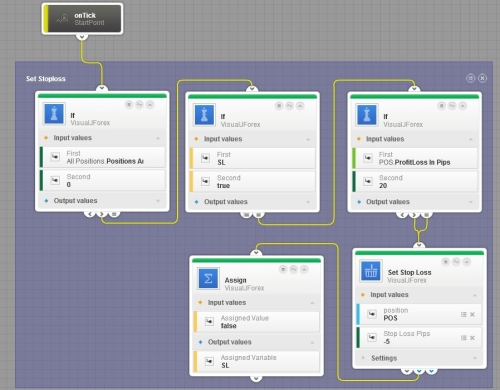Screen dimensions: 500x390
Task: Click the wave button on the Assign block header
Action: 293,269
